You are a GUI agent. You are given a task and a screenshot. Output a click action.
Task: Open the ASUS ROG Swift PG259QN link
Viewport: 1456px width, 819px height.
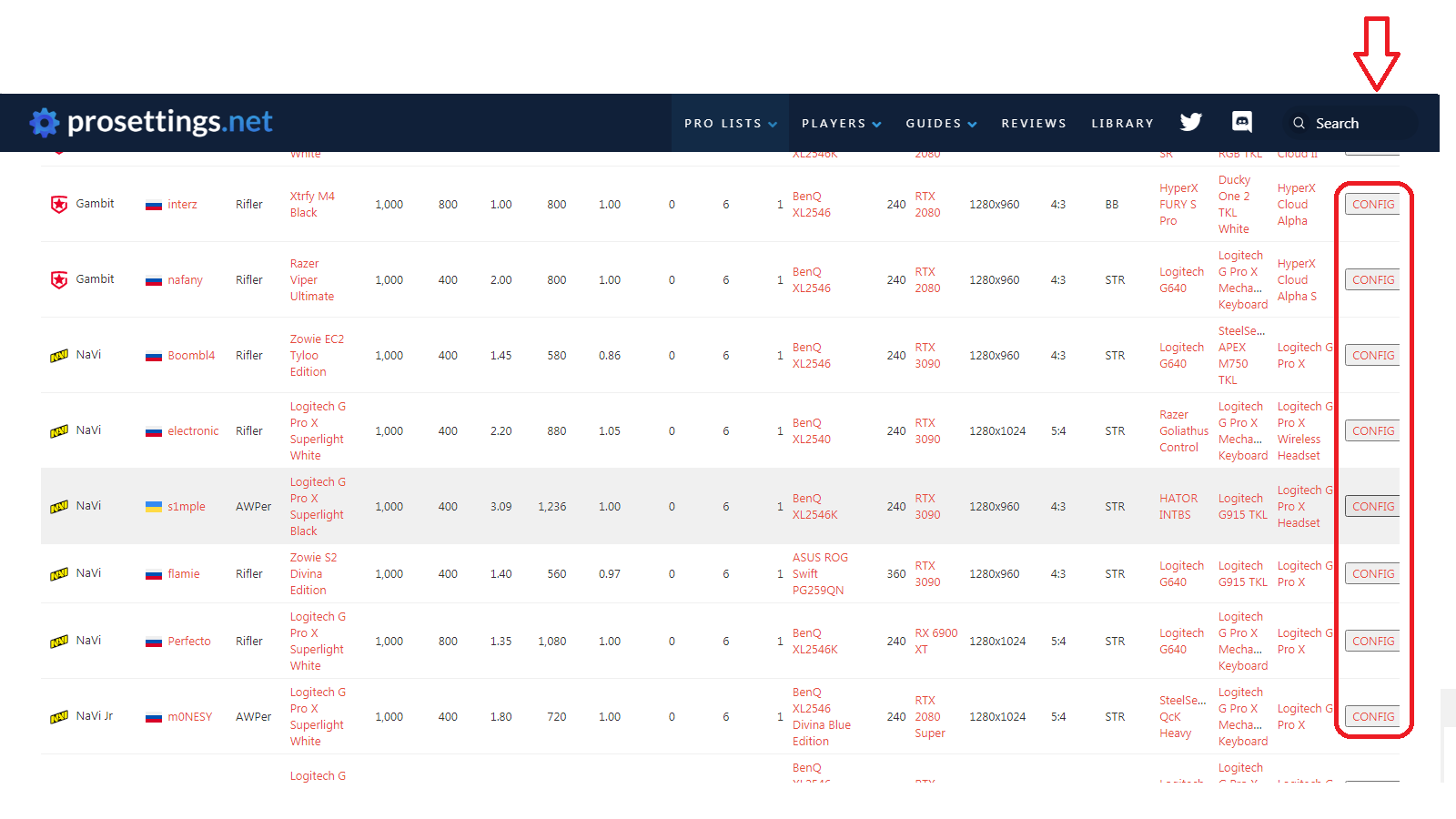click(820, 574)
